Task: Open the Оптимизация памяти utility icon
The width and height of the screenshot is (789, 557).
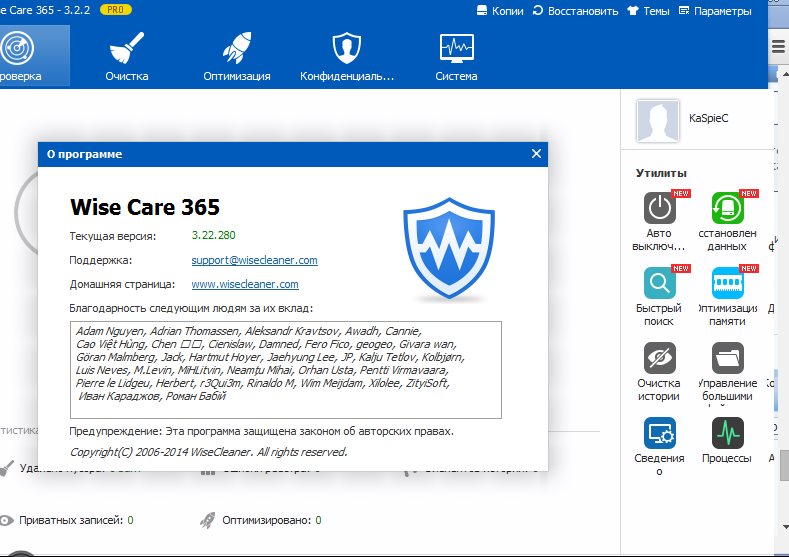Action: (x=727, y=284)
